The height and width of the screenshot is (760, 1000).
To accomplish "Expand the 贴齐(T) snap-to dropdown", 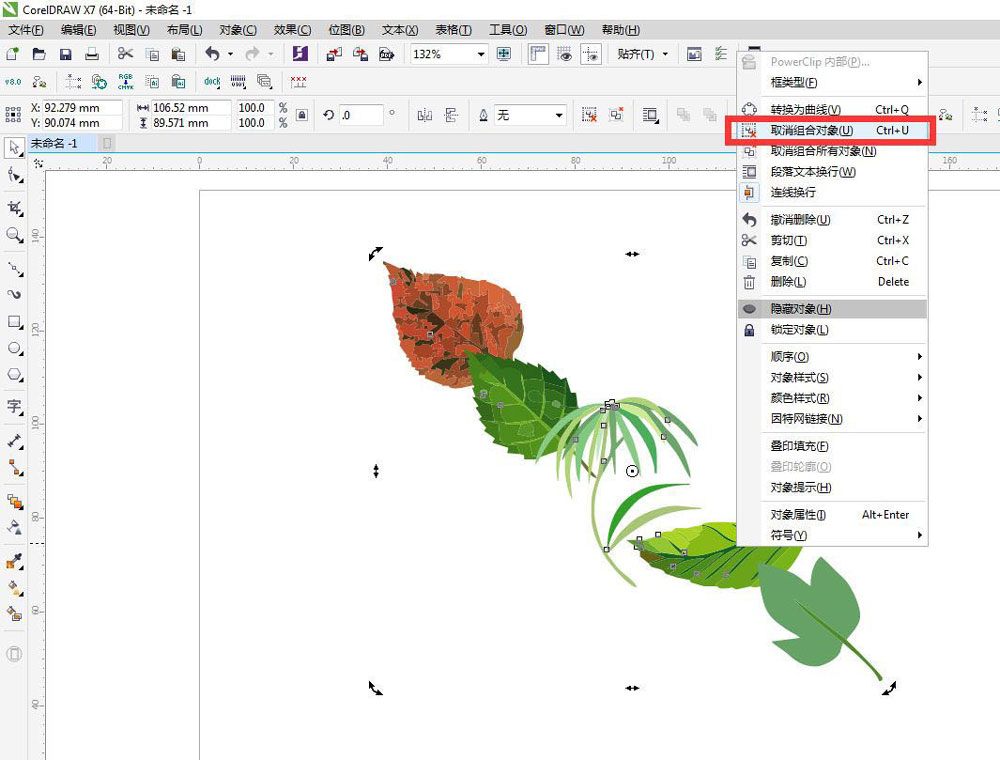I will point(642,54).
